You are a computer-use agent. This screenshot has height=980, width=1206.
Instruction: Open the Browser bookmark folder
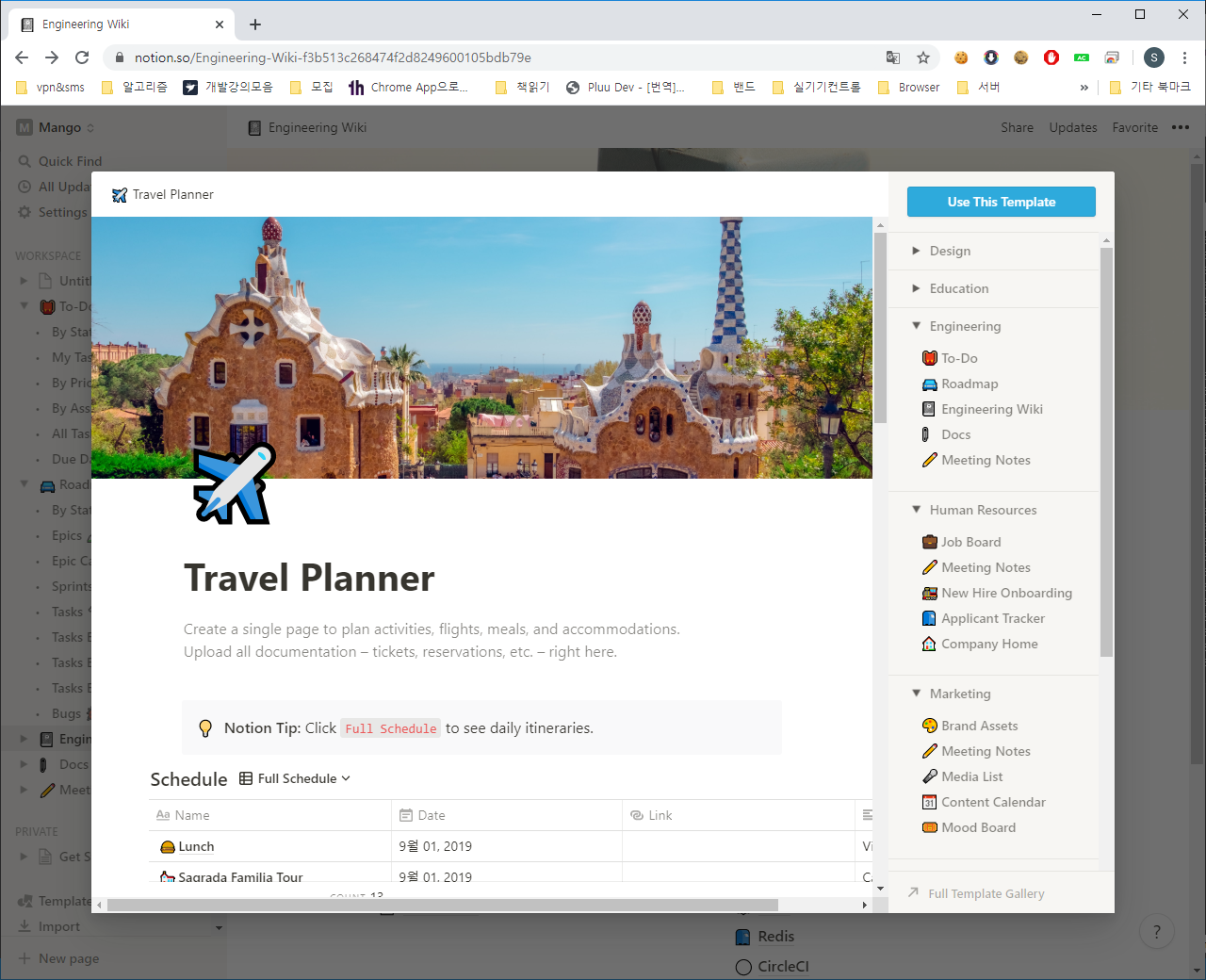point(909,88)
